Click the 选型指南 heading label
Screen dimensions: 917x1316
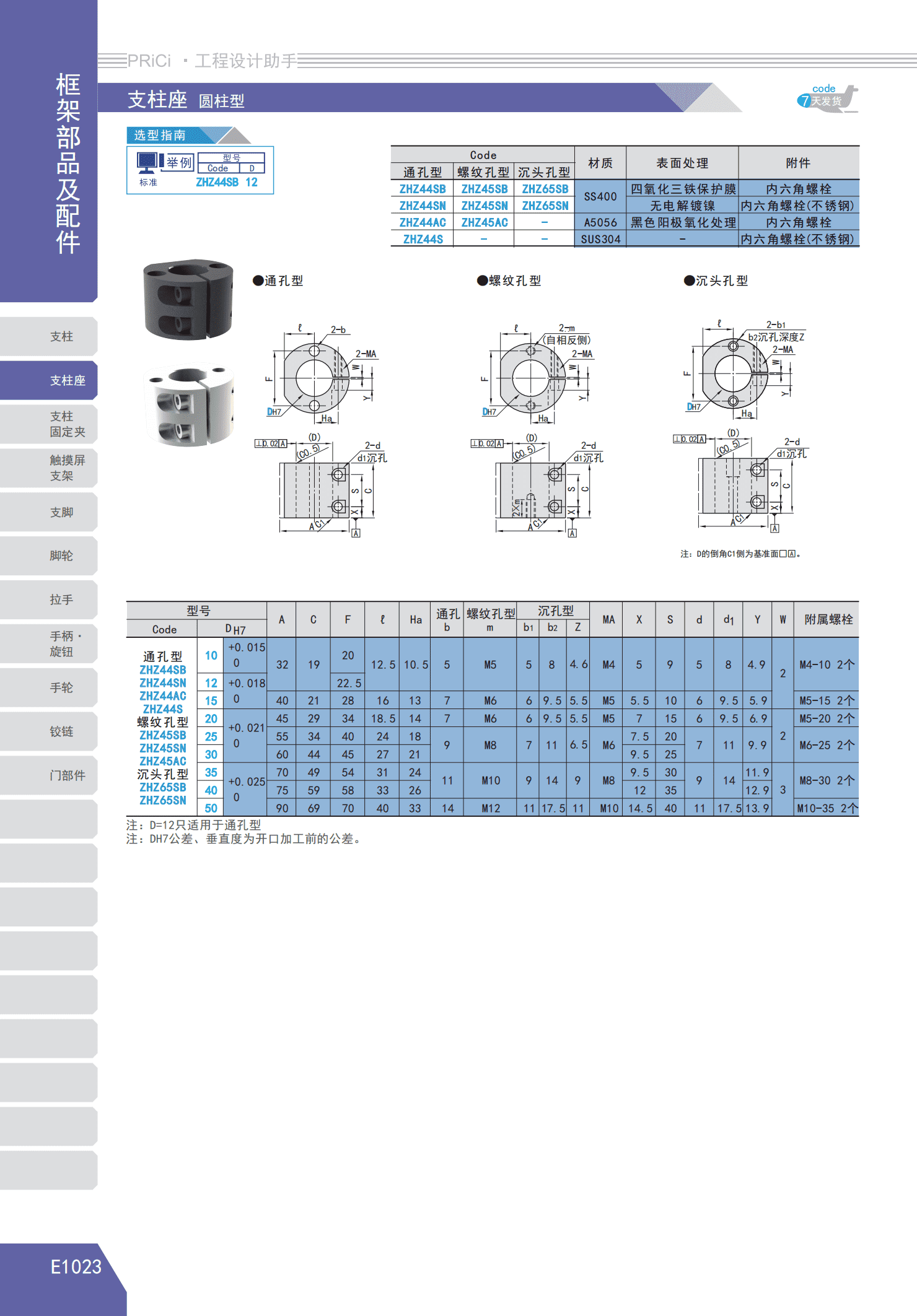(x=160, y=135)
